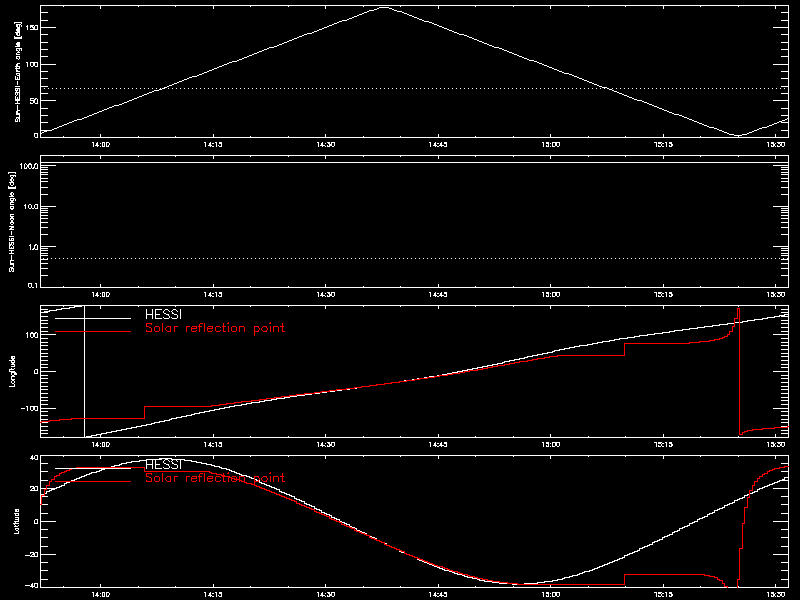
Task: Select HESSI legend text in Longitude plot
Action: click(163, 314)
